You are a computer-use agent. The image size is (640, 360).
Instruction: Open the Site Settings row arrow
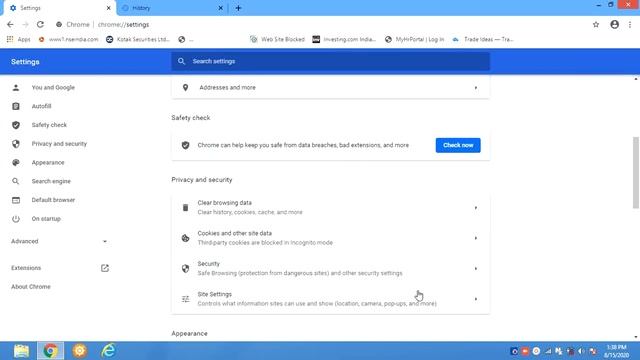476,299
